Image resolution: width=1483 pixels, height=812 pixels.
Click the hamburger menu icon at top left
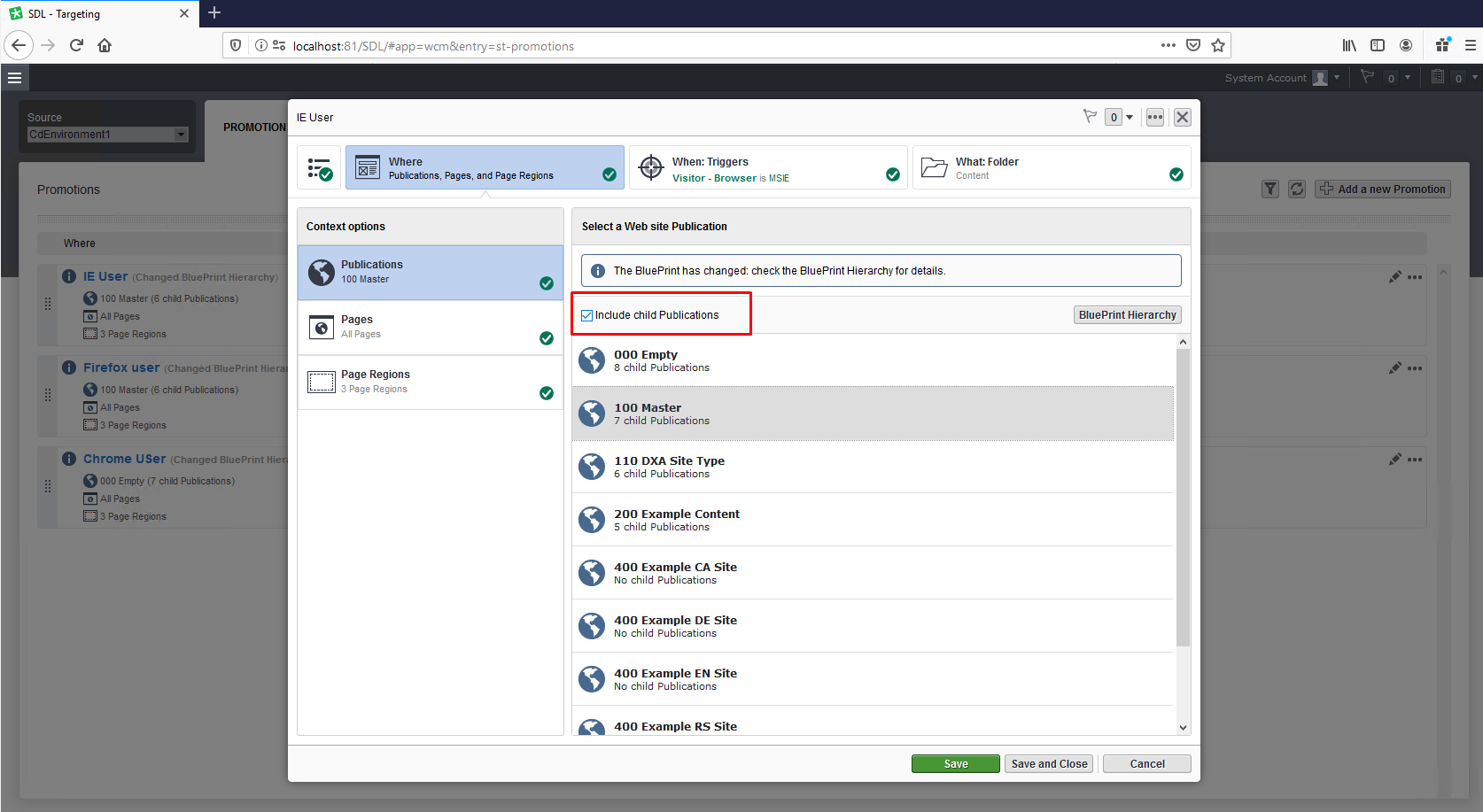point(14,78)
